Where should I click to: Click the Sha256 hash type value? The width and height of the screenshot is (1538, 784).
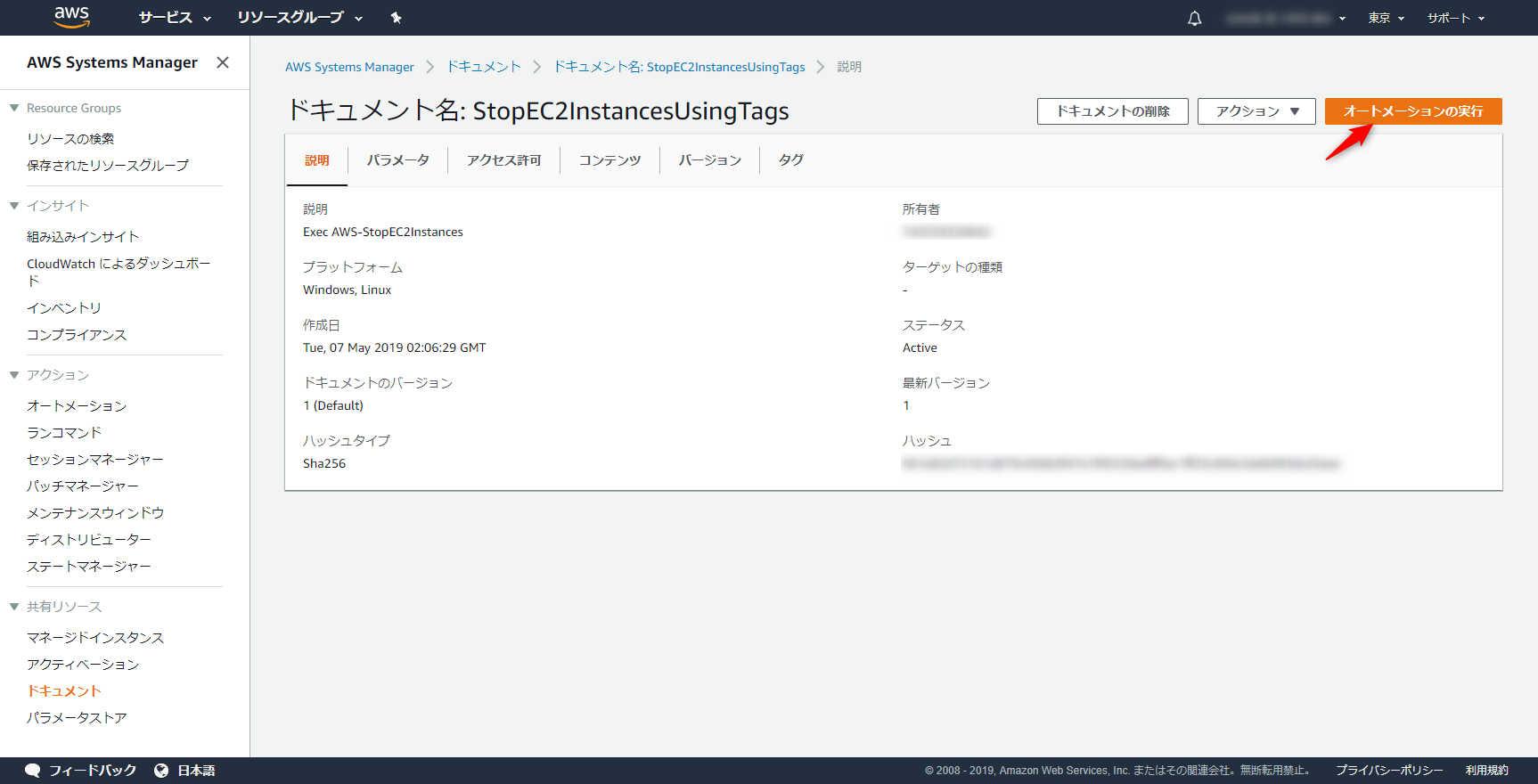pos(324,464)
